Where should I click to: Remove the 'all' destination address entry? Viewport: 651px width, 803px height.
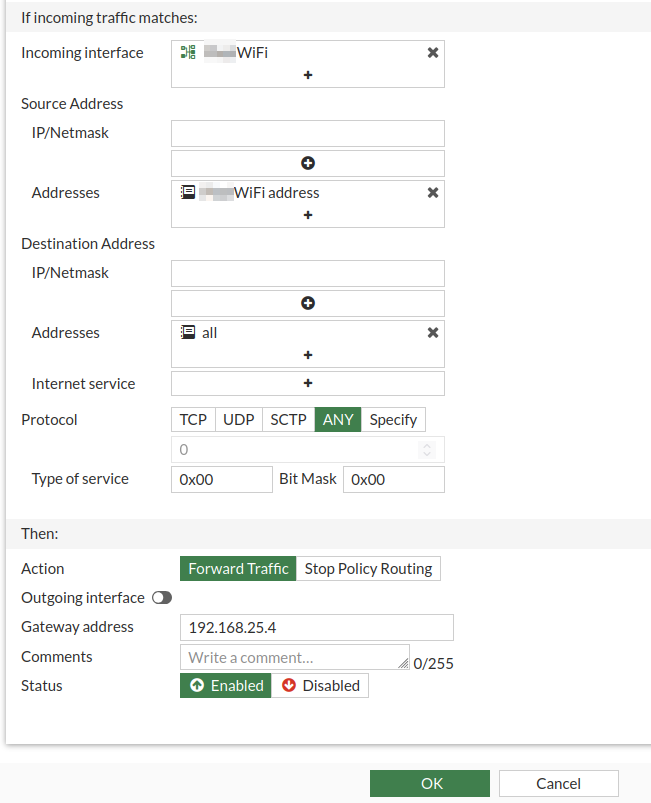pos(432,332)
